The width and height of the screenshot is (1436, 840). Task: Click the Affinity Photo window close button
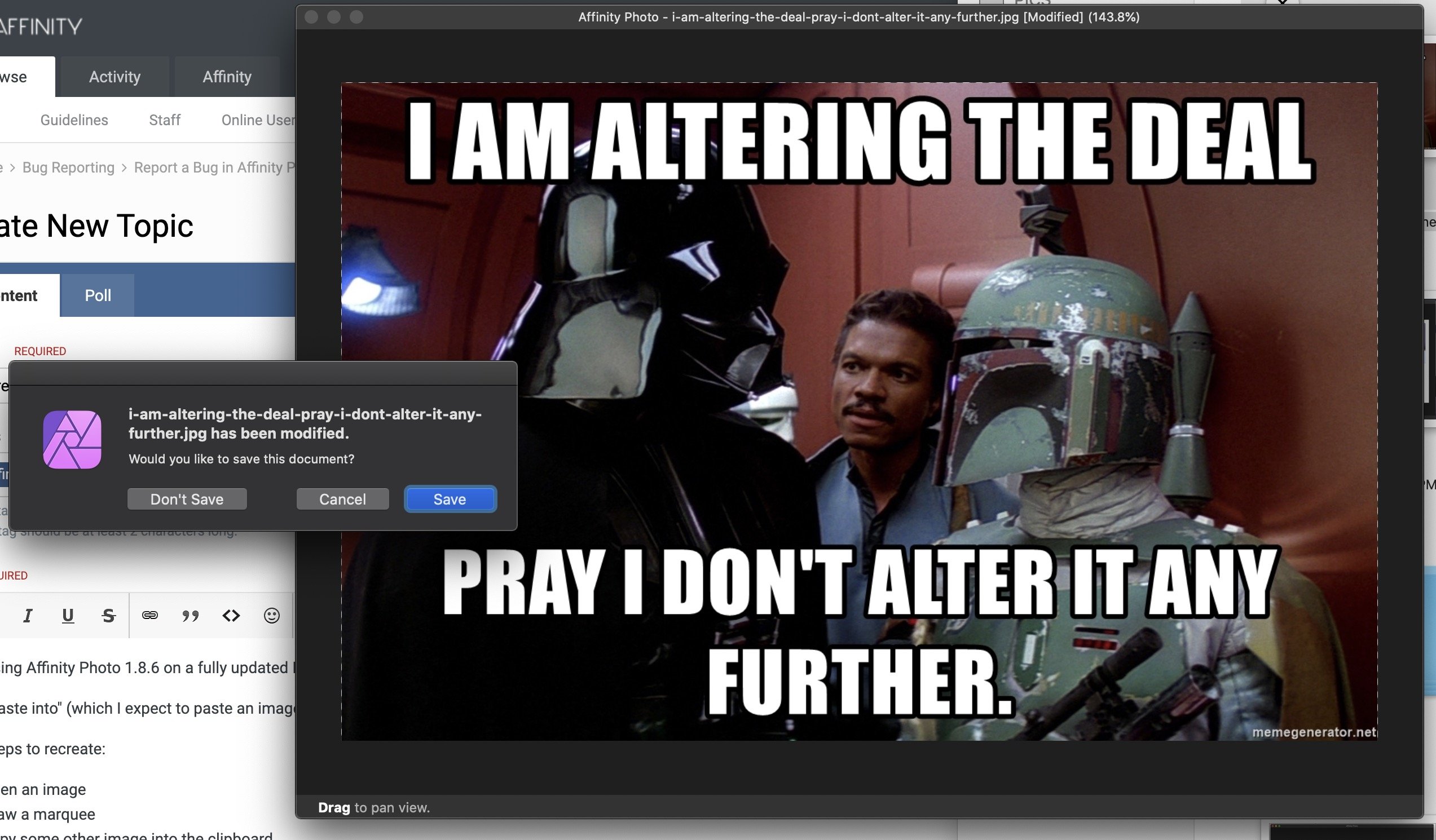(312, 17)
